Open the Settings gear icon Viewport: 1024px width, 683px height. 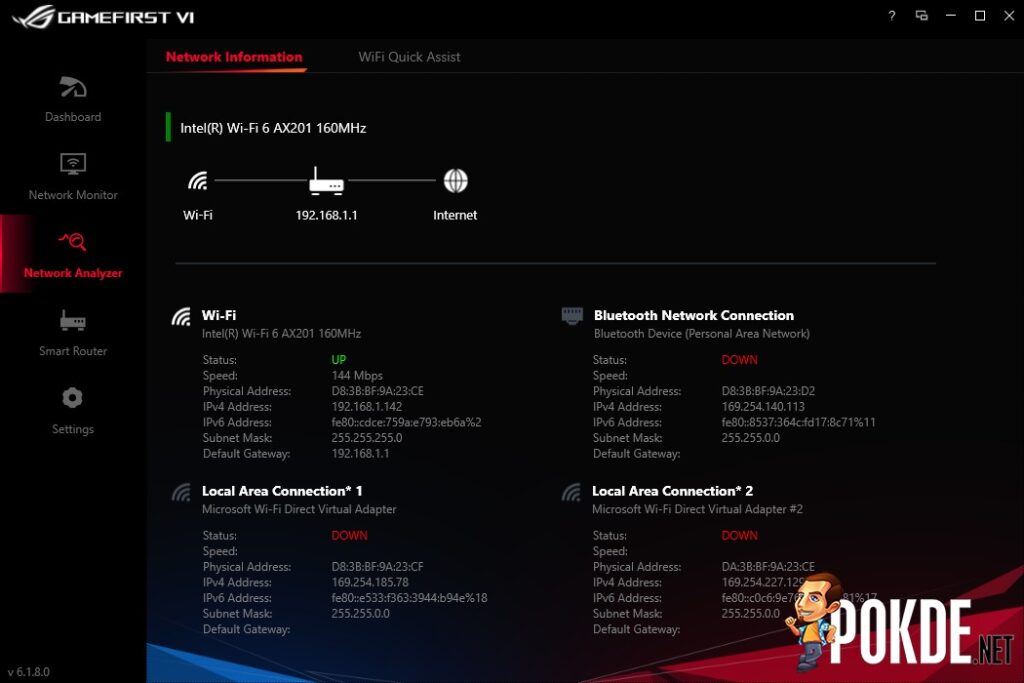(x=72, y=398)
